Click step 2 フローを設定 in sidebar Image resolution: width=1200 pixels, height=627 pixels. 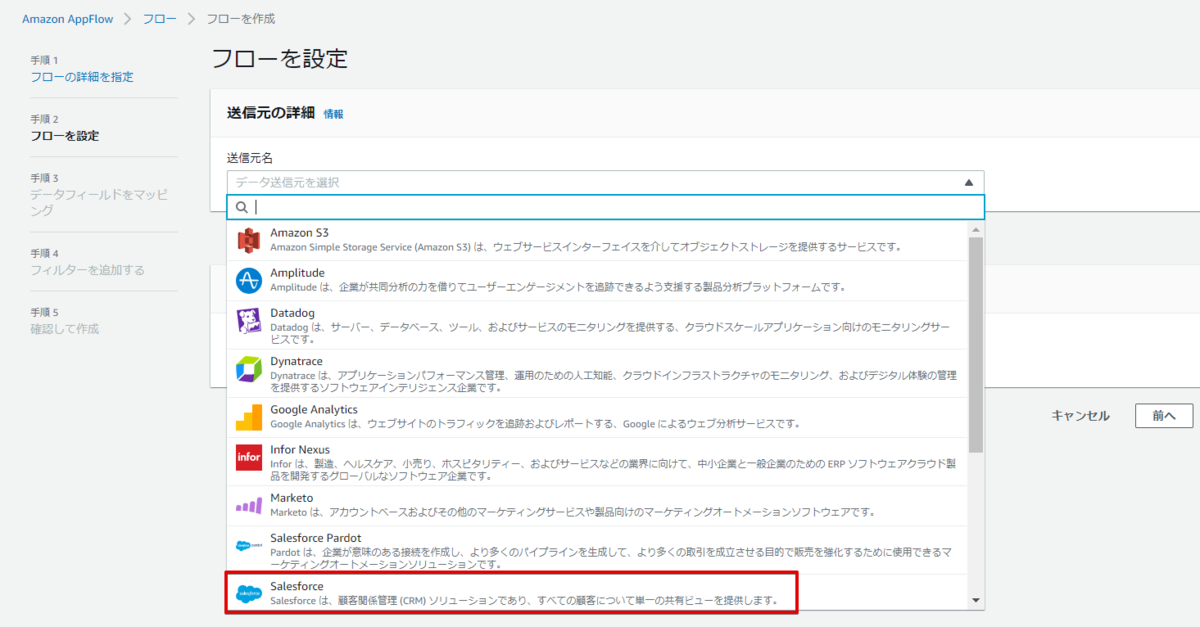point(64,136)
